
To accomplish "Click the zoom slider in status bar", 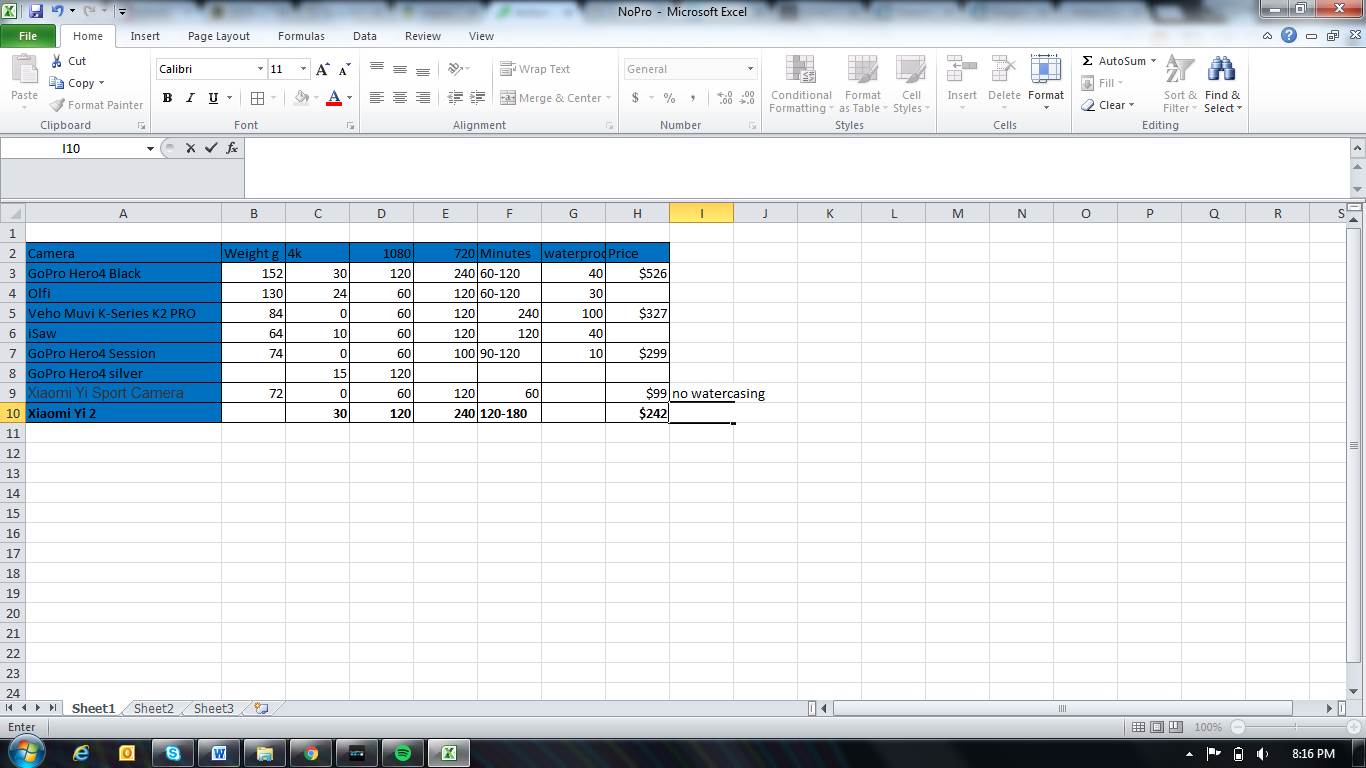I will (x=1295, y=727).
